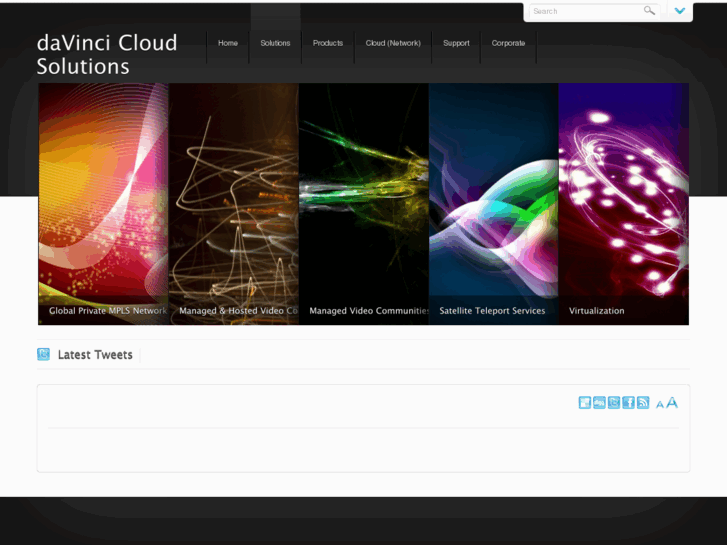Open the Solutions menu item
This screenshot has width=727, height=545.
point(275,43)
